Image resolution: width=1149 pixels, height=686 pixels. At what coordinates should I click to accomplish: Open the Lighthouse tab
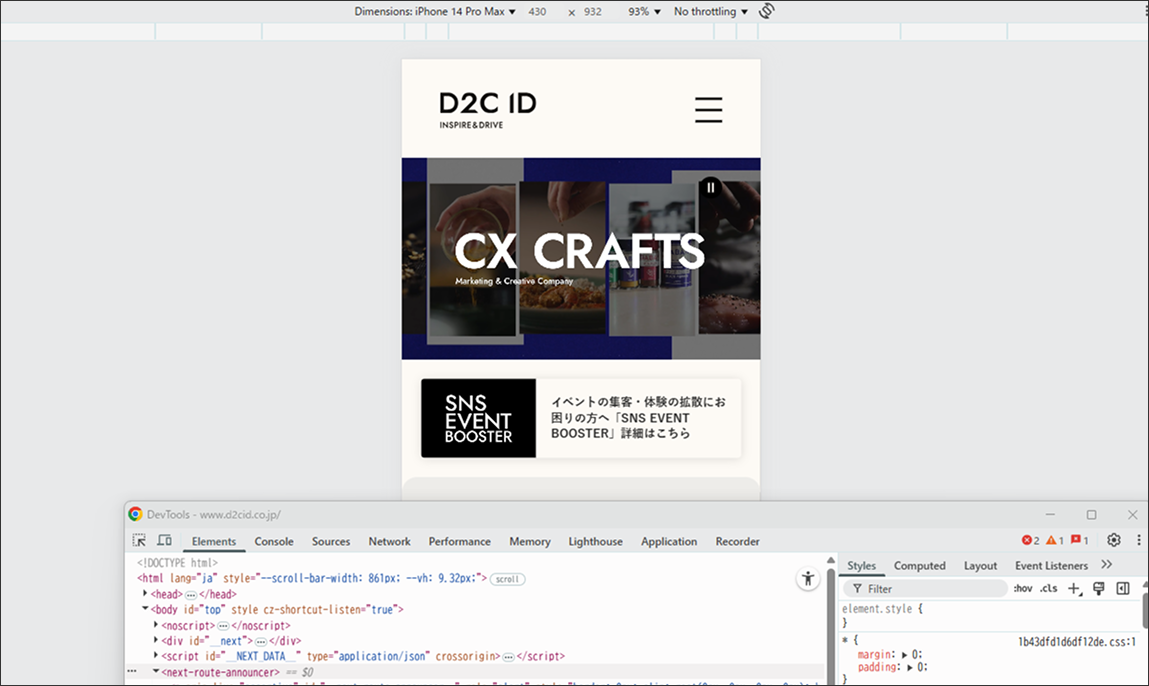596,542
